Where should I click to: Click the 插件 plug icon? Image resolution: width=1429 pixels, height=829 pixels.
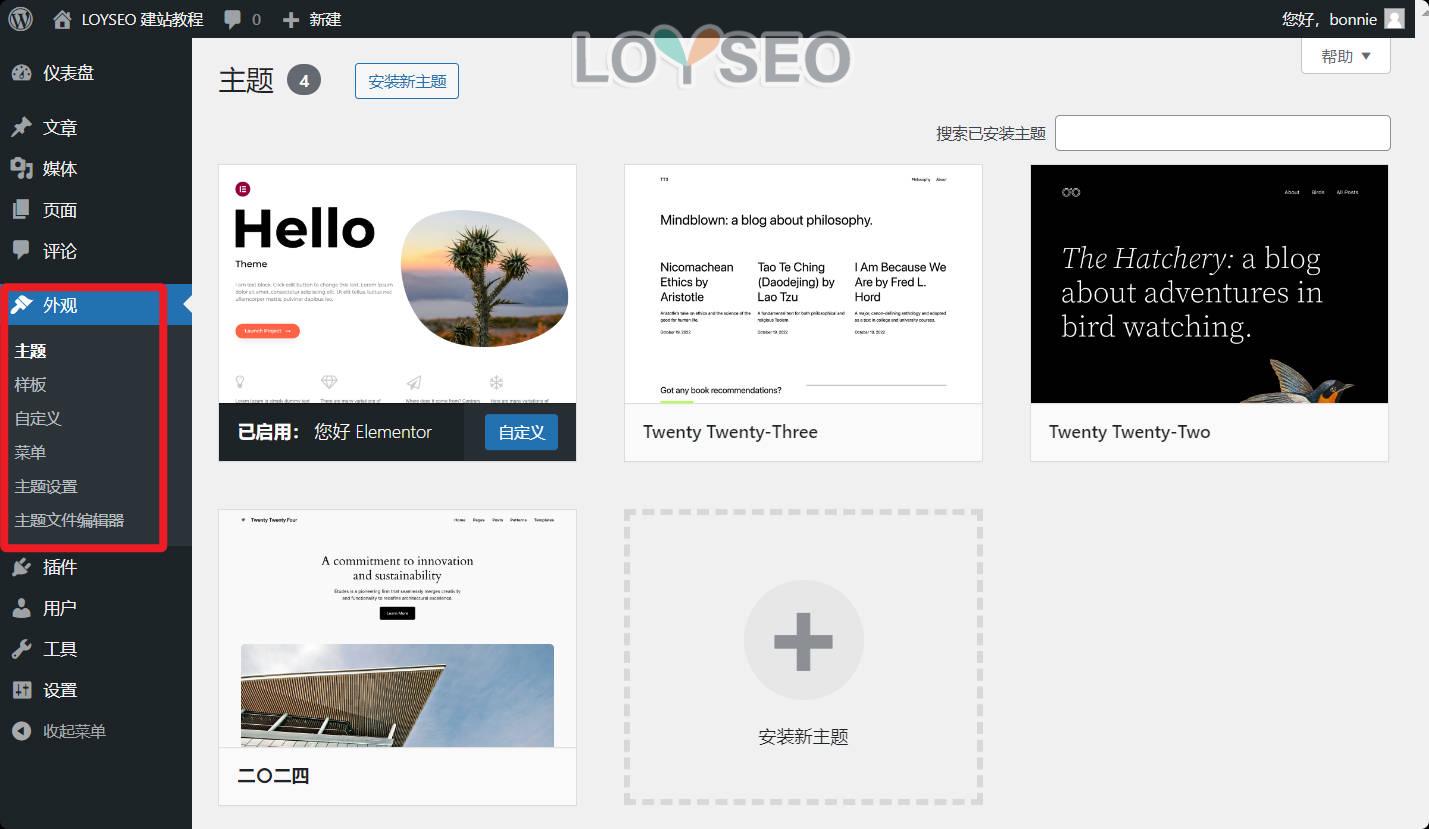click(21, 567)
